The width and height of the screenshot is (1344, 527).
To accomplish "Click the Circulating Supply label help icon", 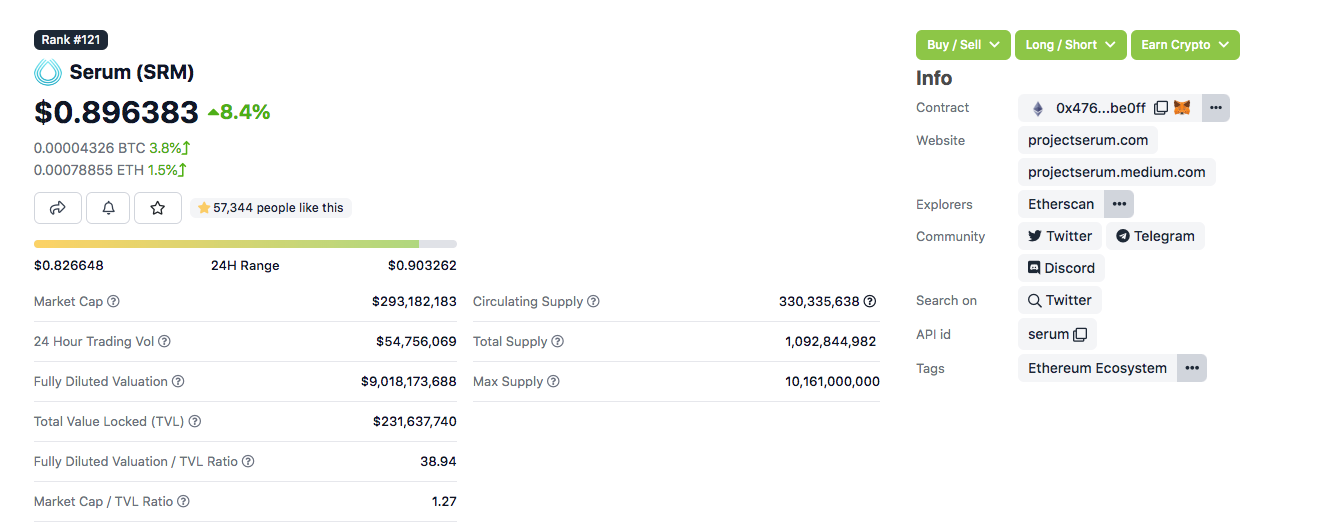I will coord(593,301).
